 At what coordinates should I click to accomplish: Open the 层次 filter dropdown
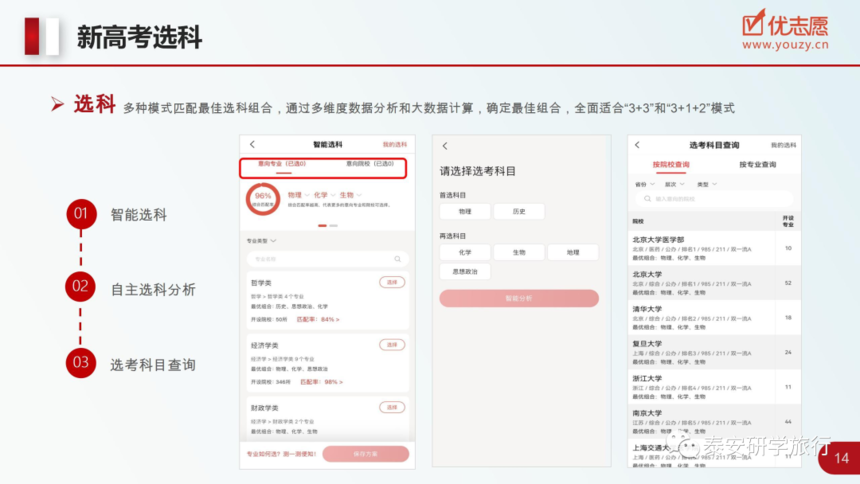[675, 184]
